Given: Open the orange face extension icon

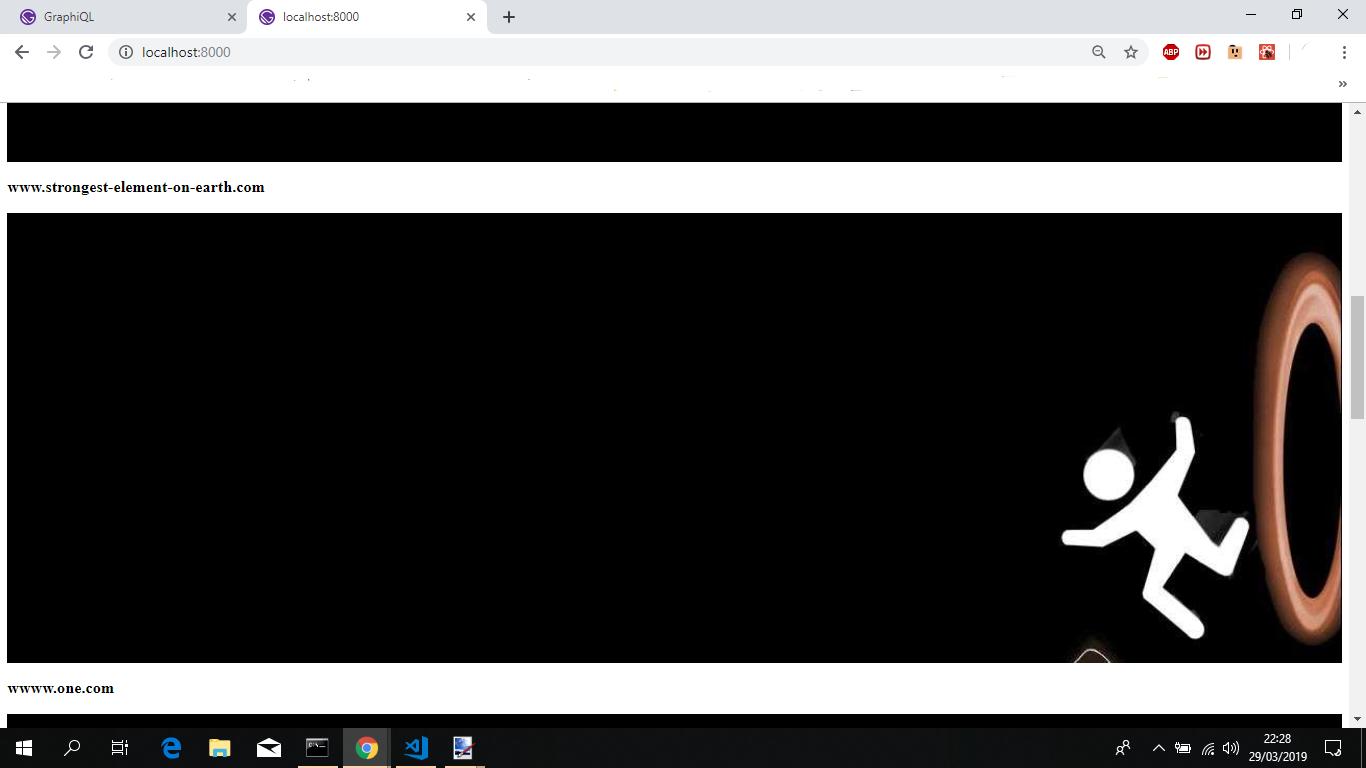Looking at the screenshot, I should (1235, 51).
